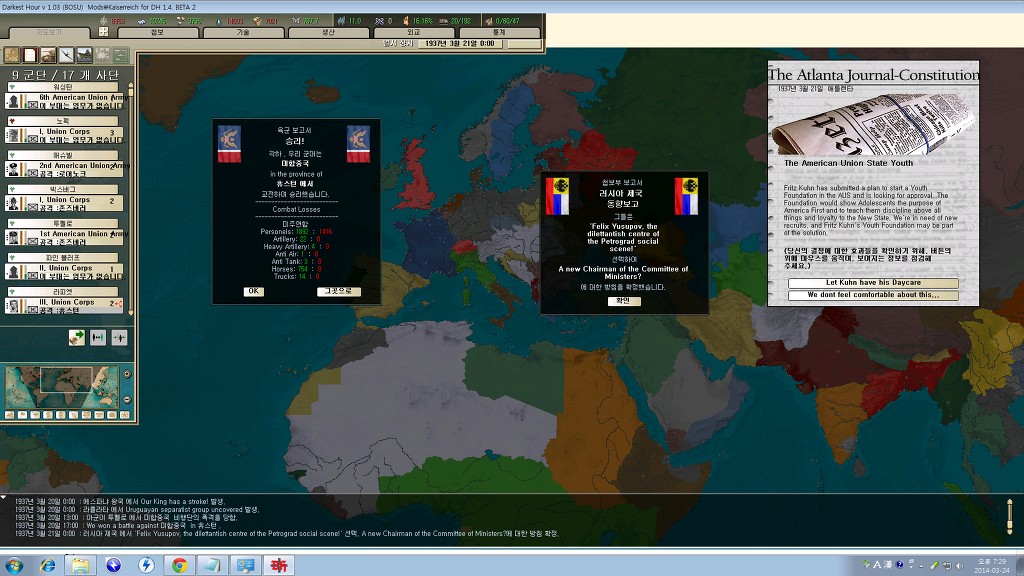Open the 기술 technology tab
The width and height of the screenshot is (1024, 576).
pyautogui.click(x=243, y=32)
